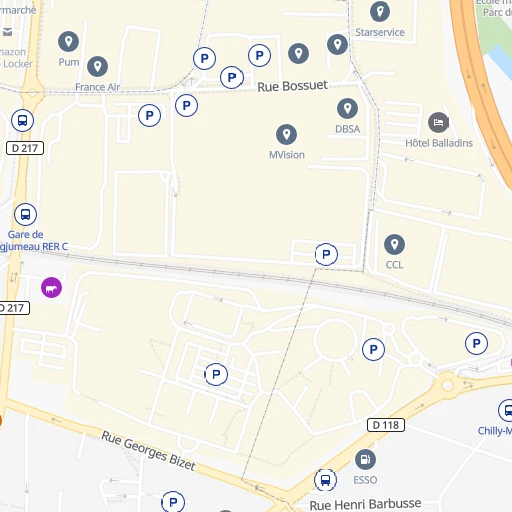The width and height of the screenshot is (512, 512).
Task: Select the parking icon beside CCL
Action: (326, 254)
